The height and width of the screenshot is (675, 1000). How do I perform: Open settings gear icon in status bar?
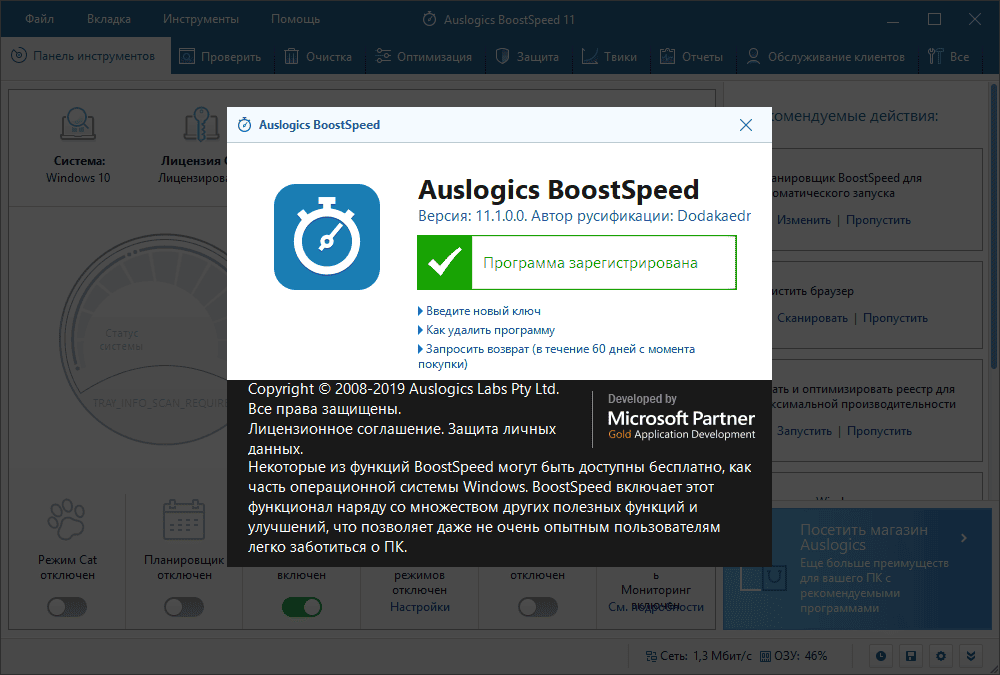tap(941, 656)
